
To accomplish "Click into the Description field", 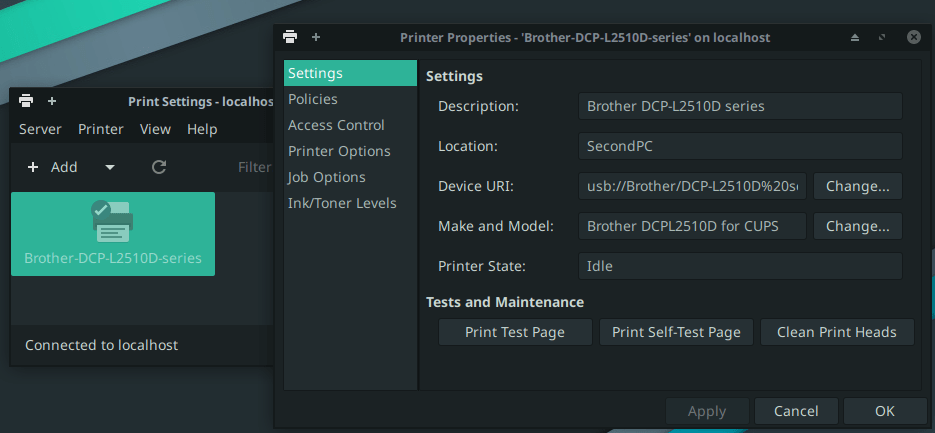I will (x=740, y=106).
